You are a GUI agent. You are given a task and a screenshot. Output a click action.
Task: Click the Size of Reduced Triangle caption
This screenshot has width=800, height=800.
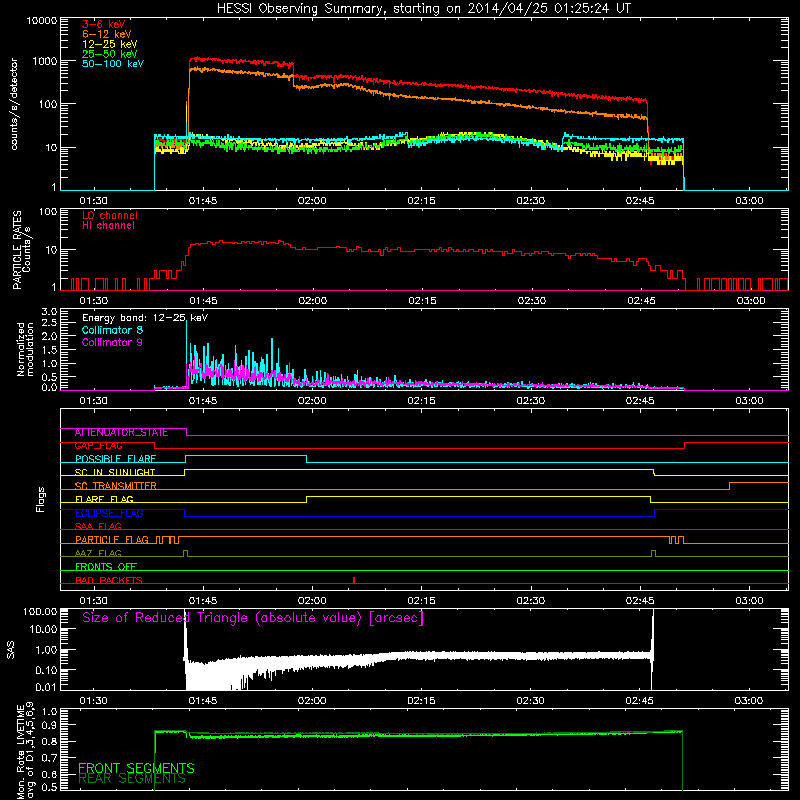(253, 618)
